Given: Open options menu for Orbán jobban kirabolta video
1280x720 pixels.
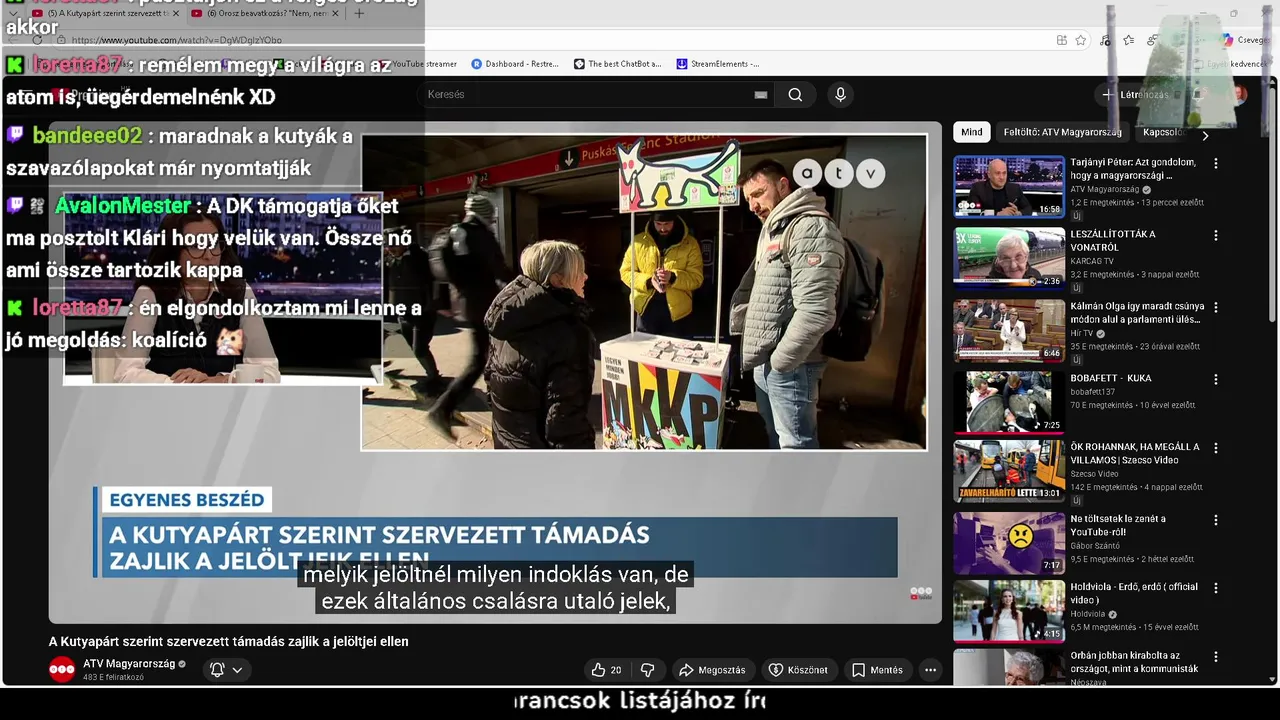Looking at the screenshot, I should [1216, 657].
